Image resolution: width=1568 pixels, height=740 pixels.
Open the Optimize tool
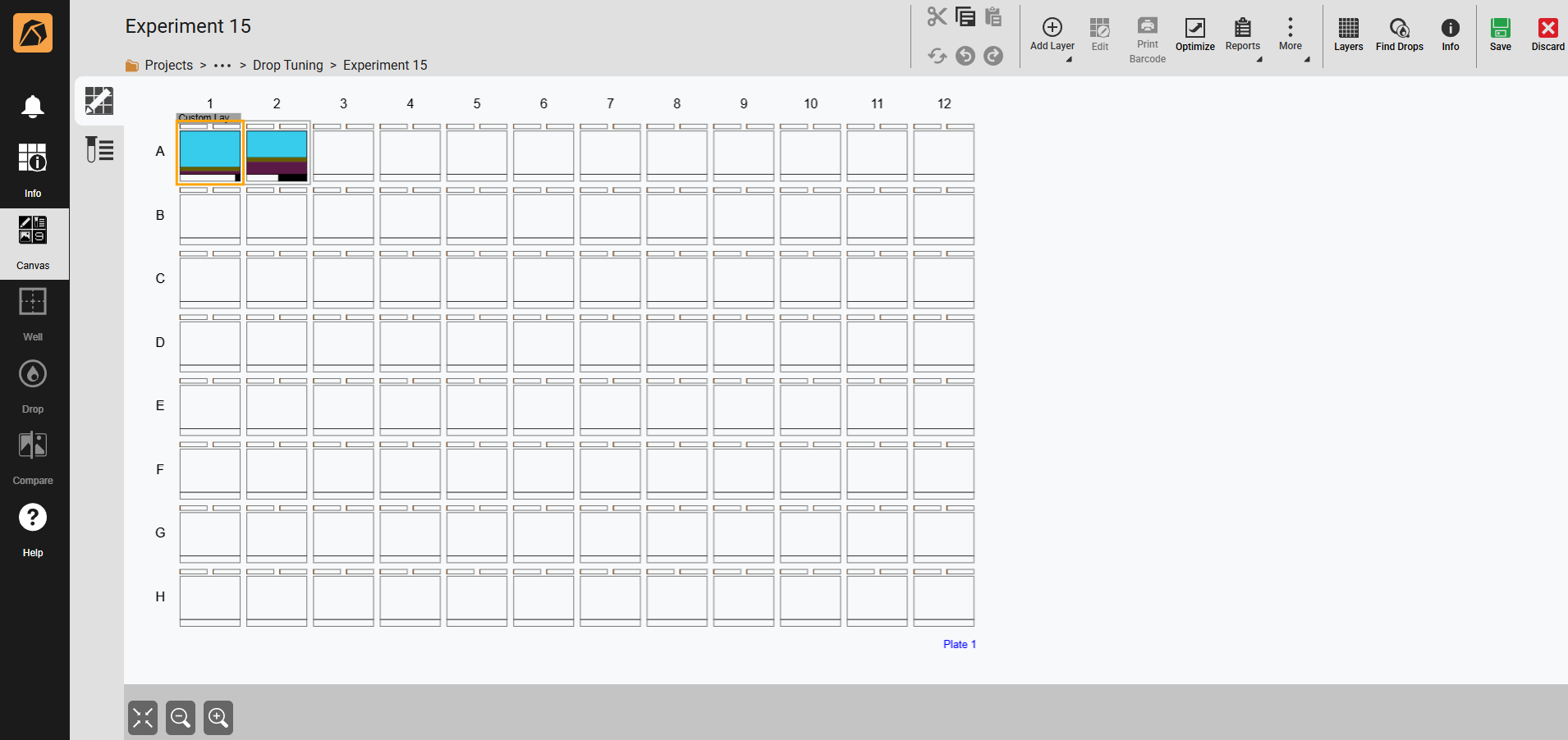1195,34
